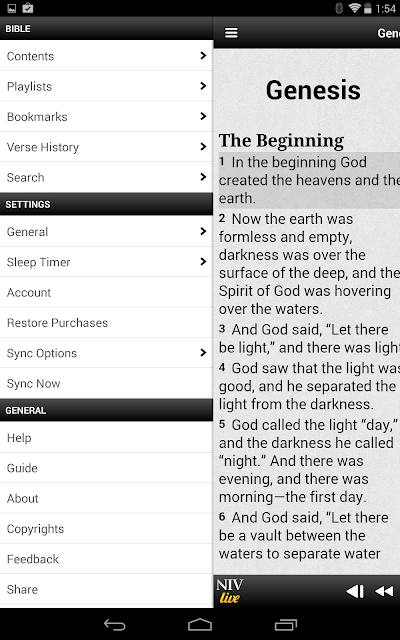Tap Sync Now
This screenshot has height=640, width=400.
(x=106, y=383)
